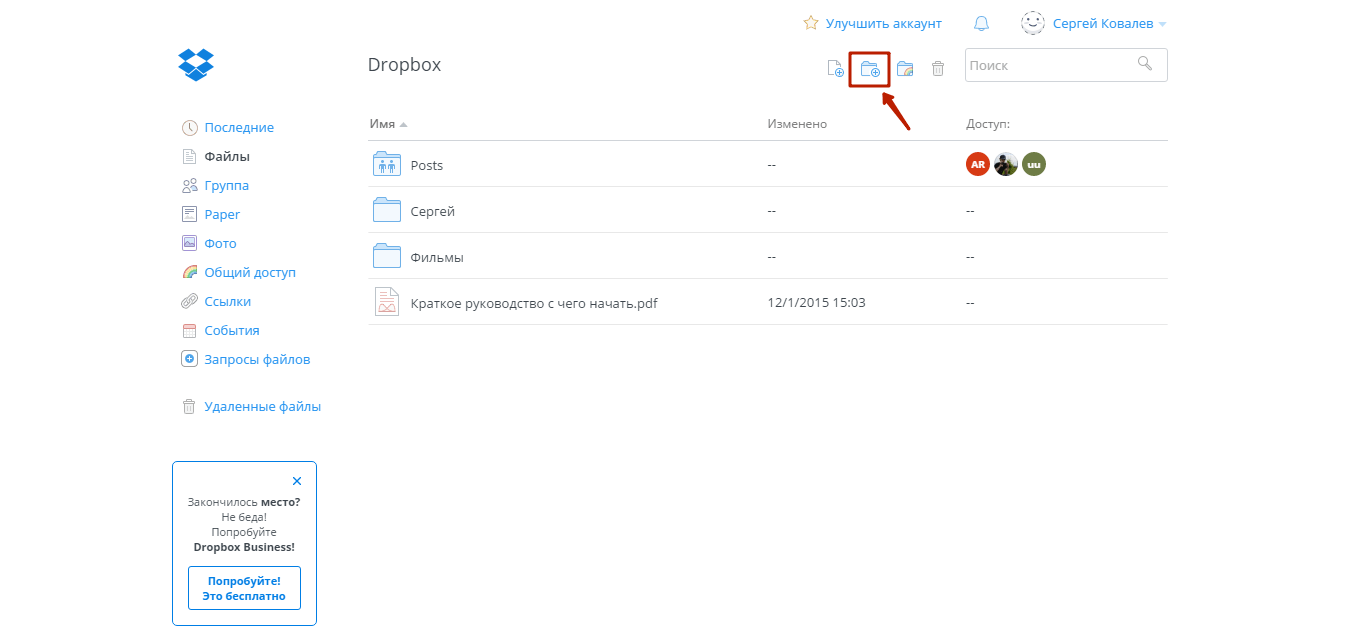Open Удаленные файлы in the sidebar
1346x630 pixels.
tap(262, 407)
